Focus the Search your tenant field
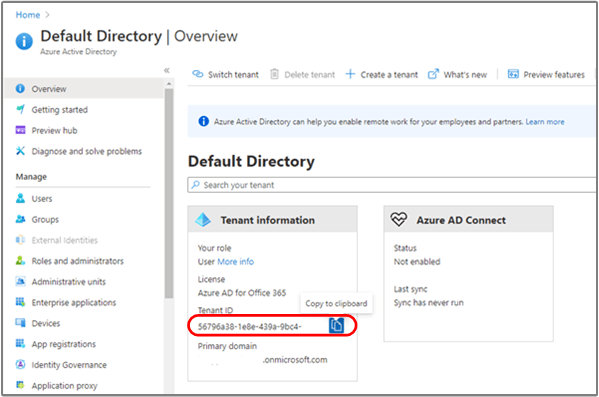 [x=393, y=185]
